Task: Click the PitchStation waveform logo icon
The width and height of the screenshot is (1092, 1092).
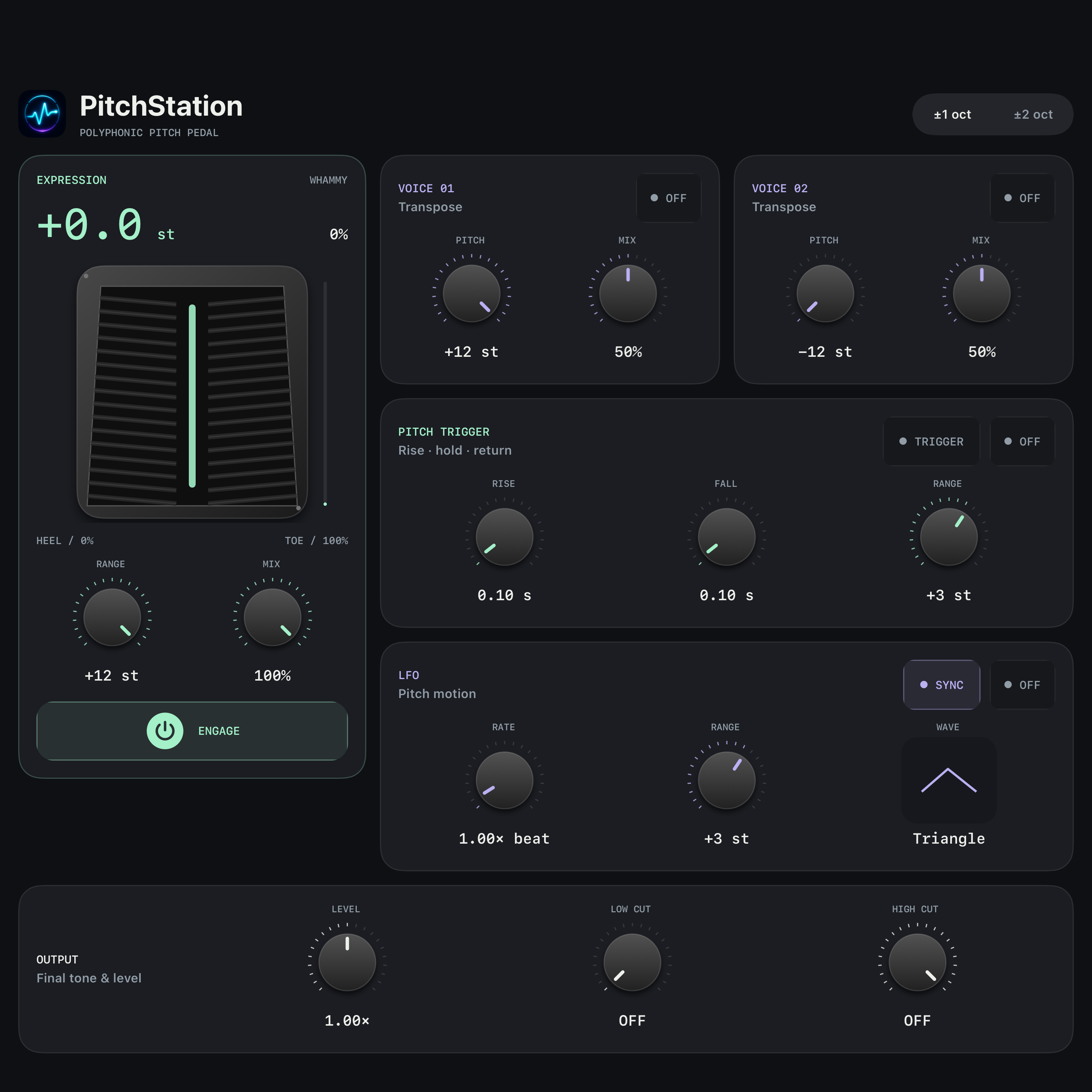Action: [x=42, y=114]
